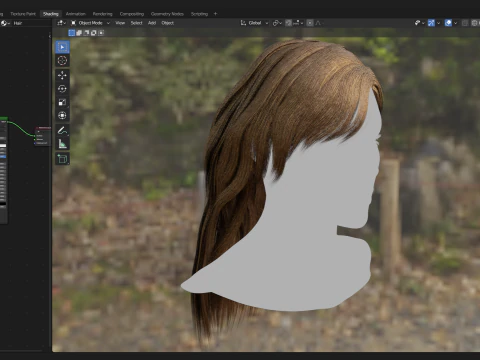Open the Add menu
480x360 pixels.
click(x=152, y=23)
